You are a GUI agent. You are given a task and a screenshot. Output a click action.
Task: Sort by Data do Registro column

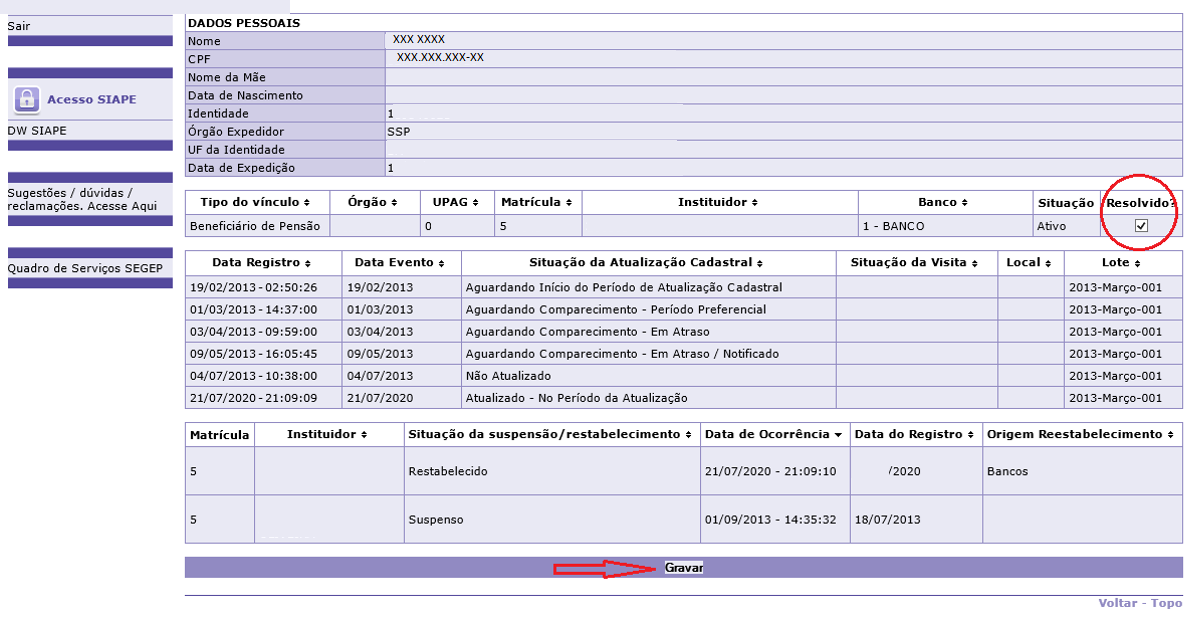pos(915,434)
